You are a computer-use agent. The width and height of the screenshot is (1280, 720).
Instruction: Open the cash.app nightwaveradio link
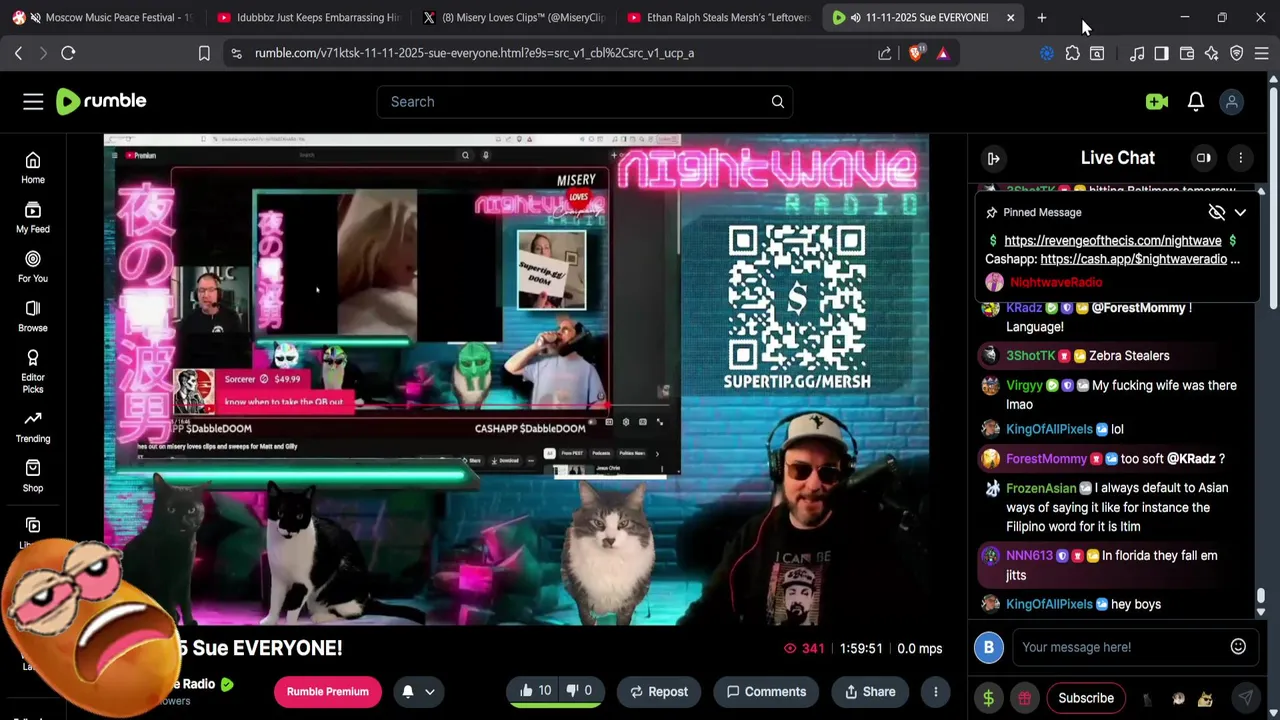click(x=1133, y=259)
